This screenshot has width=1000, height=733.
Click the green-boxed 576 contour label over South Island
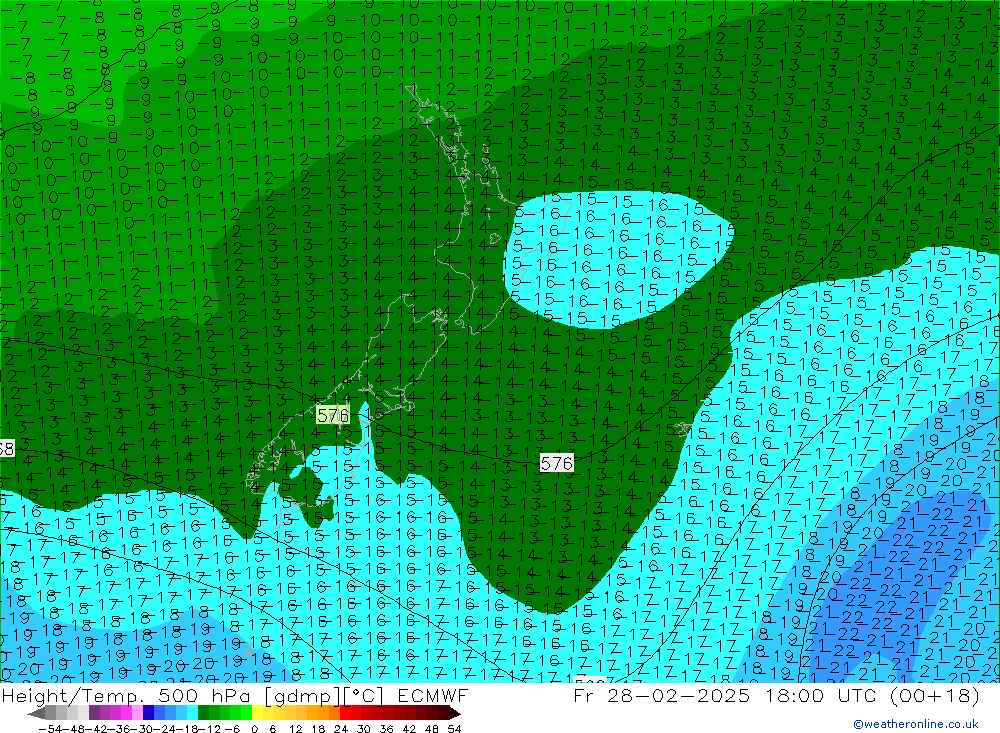333,415
